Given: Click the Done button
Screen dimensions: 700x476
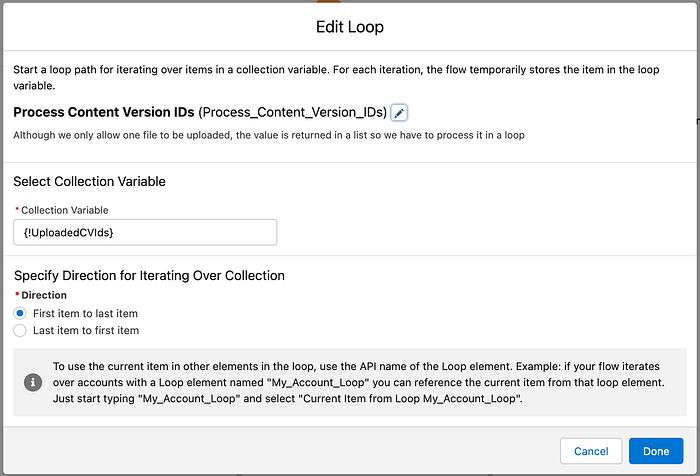Looking at the screenshot, I should [656, 451].
